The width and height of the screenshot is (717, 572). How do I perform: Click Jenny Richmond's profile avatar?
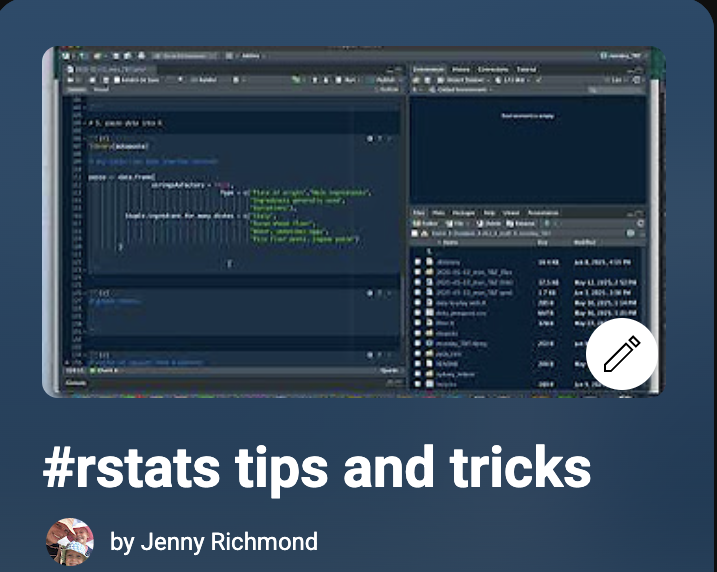tap(70, 542)
